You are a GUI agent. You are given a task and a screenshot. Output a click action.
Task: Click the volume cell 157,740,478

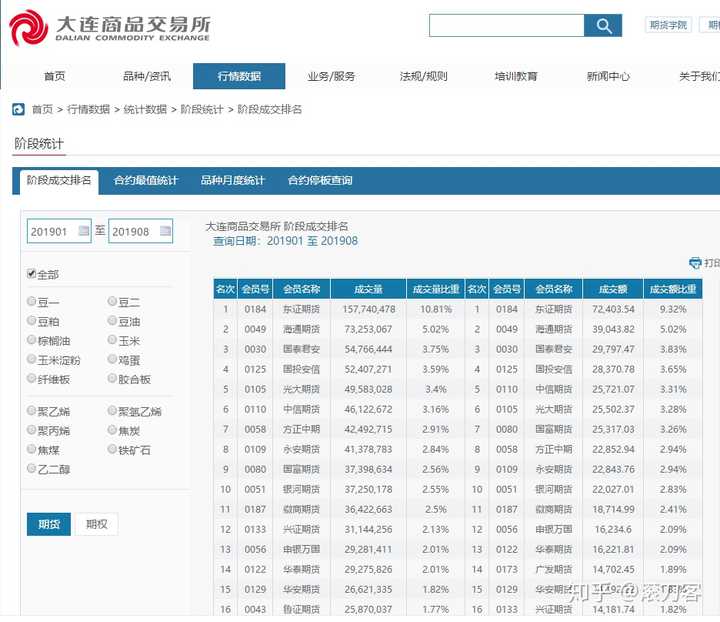point(369,309)
